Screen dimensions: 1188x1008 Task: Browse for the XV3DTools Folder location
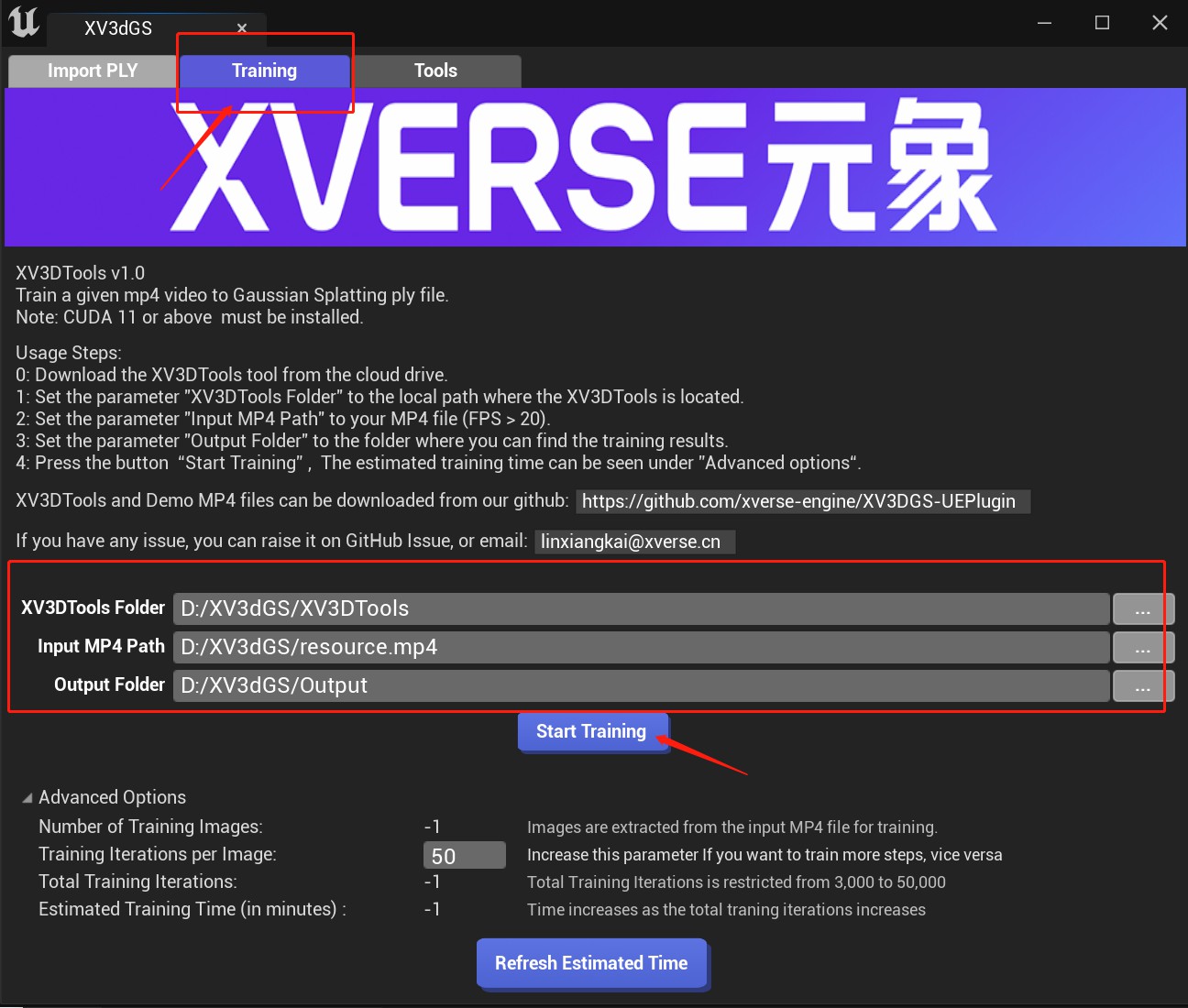[x=1143, y=609]
